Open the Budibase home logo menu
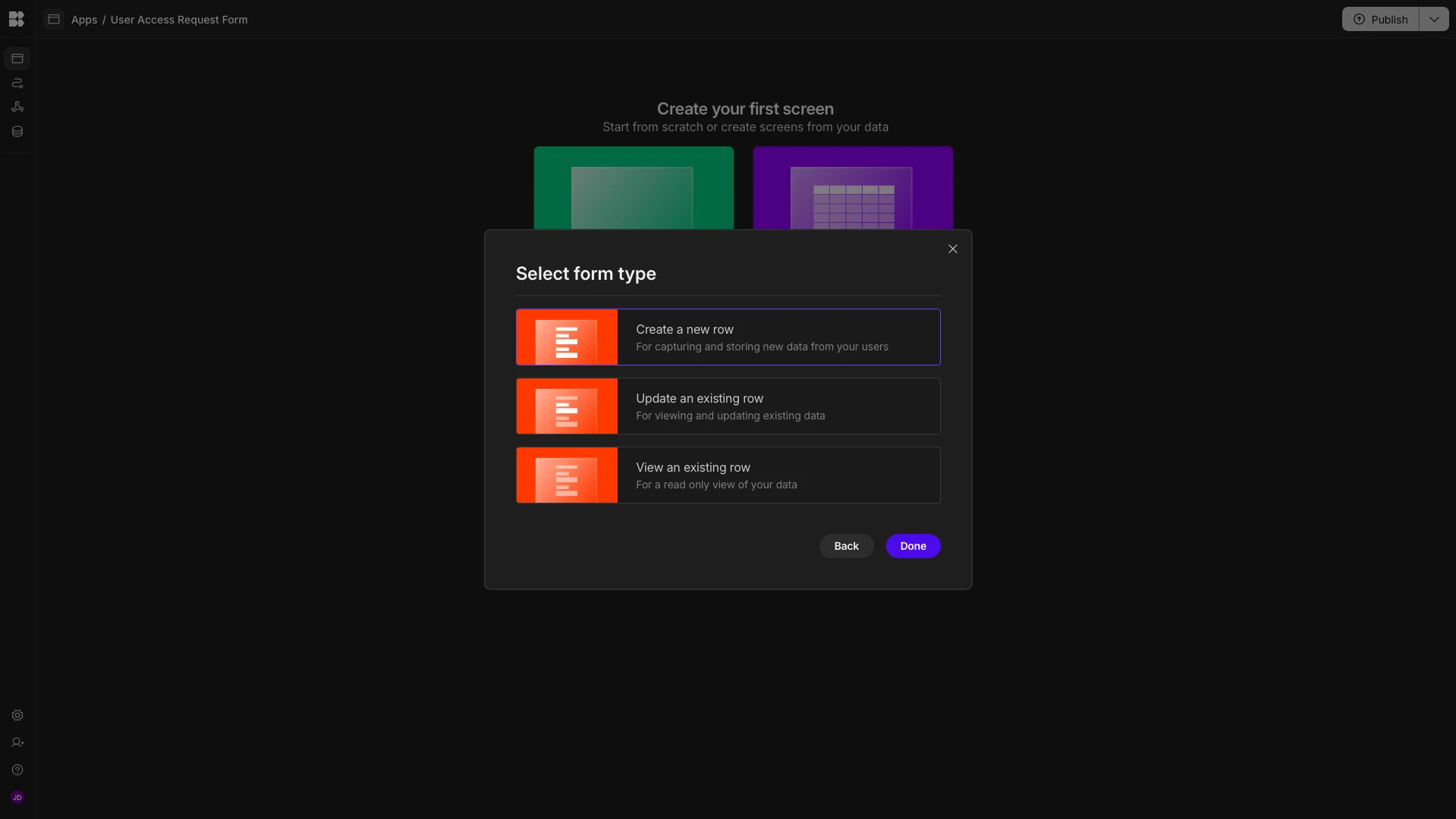Viewport: 1456px width, 819px height. [16, 19]
